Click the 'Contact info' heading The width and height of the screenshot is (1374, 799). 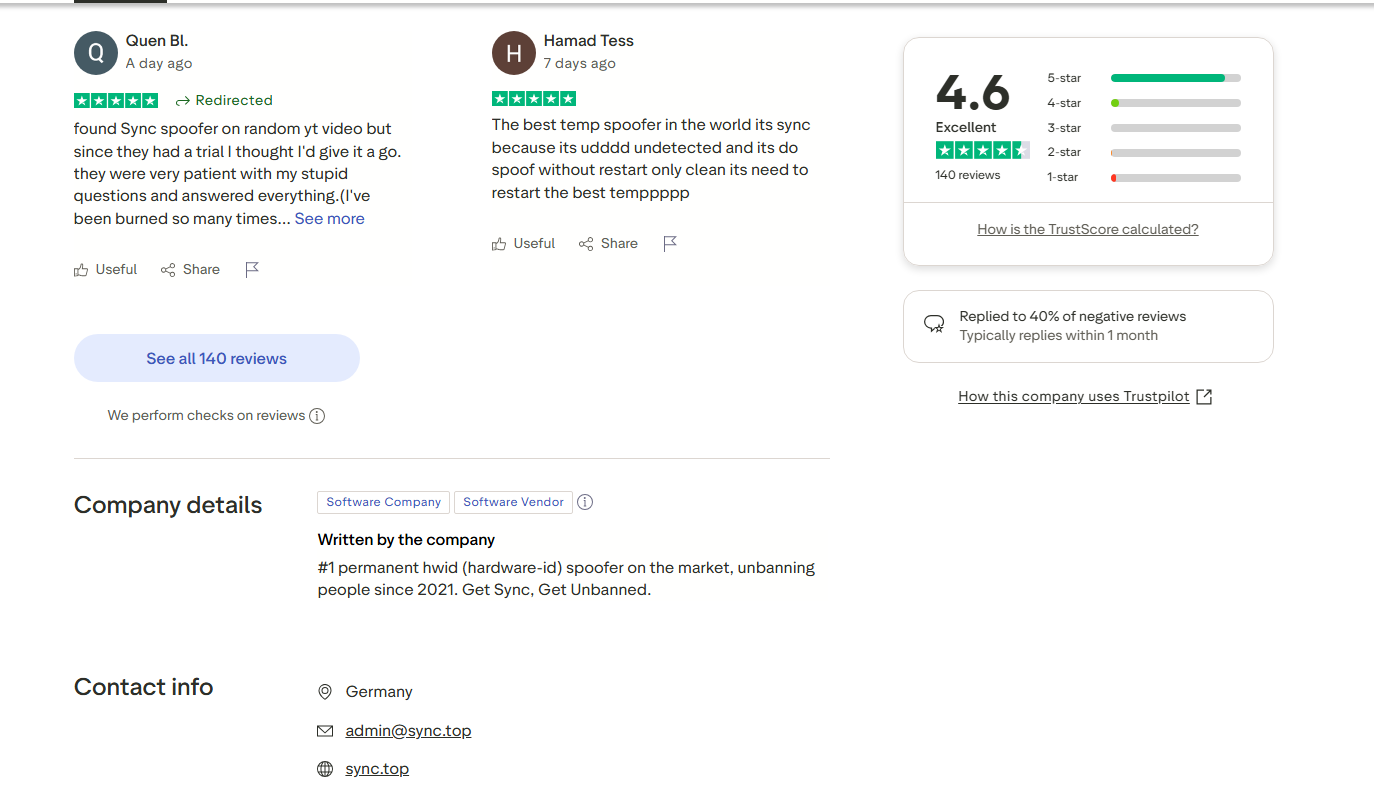tap(144, 688)
